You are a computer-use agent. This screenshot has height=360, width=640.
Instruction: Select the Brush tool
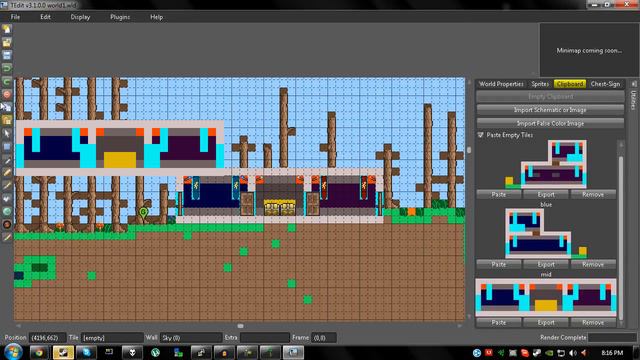[x=7, y=185]
